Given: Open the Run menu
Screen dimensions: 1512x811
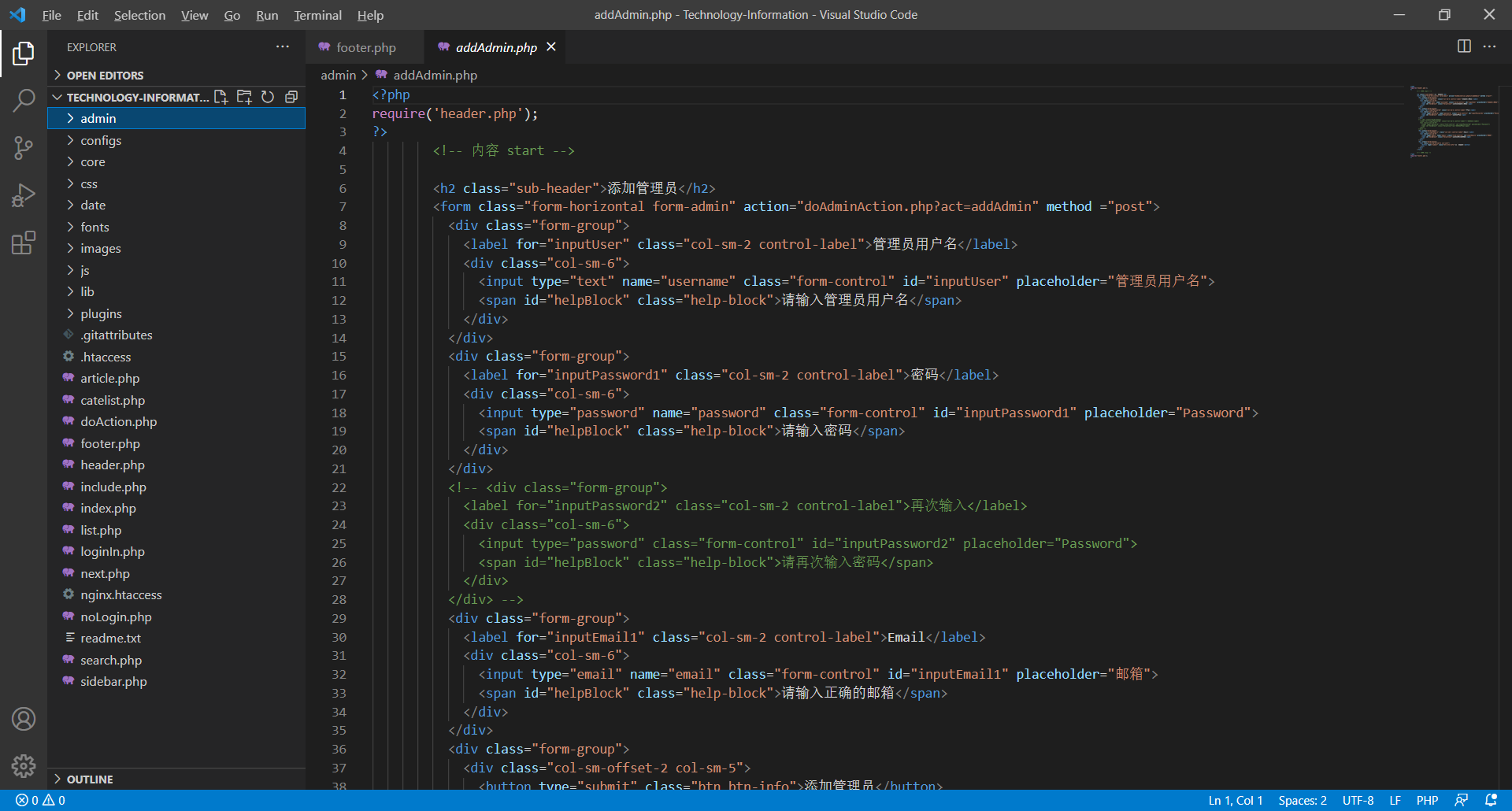Looking at the screenshot, I should point(267,15).
